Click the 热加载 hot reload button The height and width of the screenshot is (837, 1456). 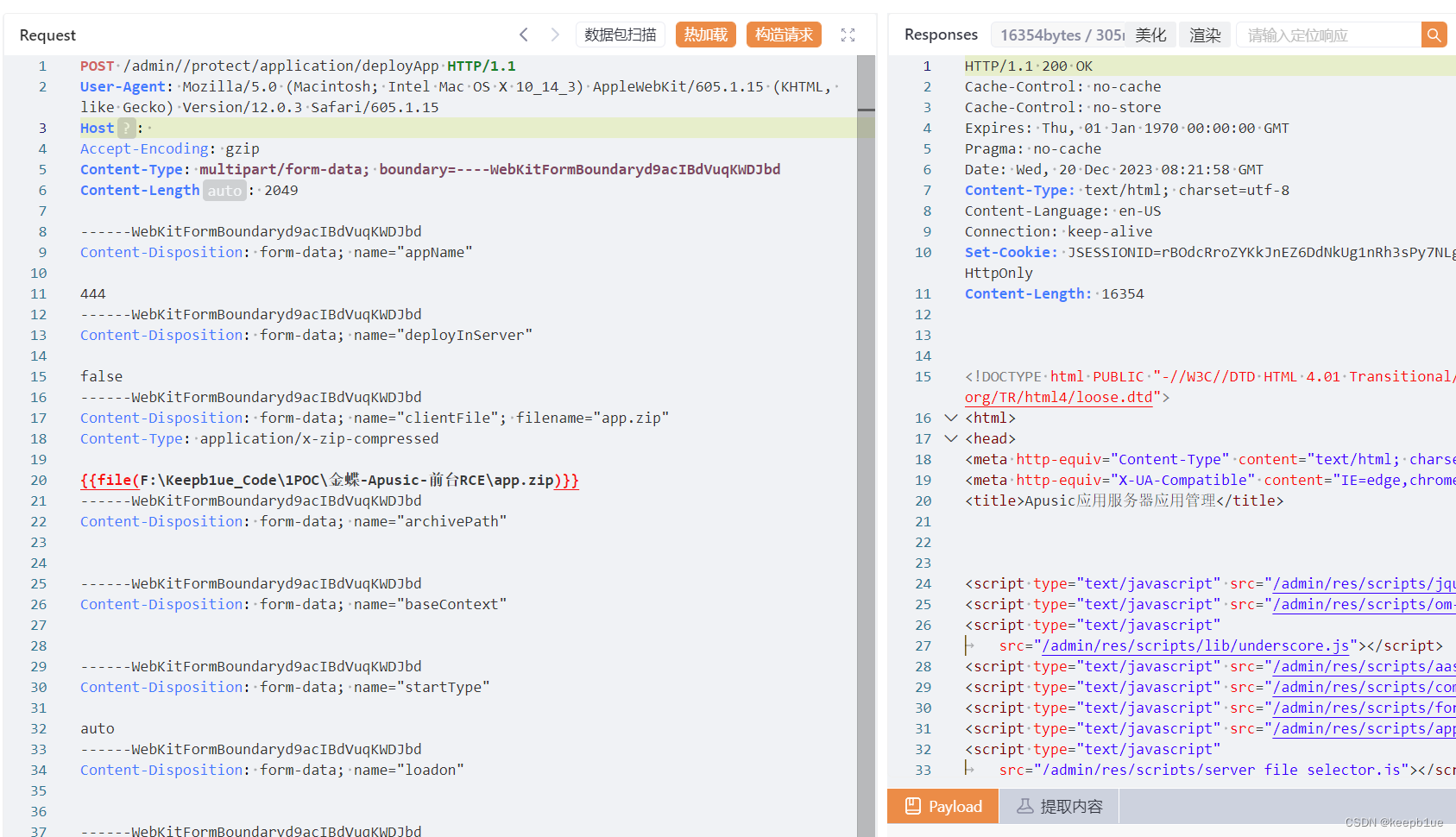tap(706, 35)
